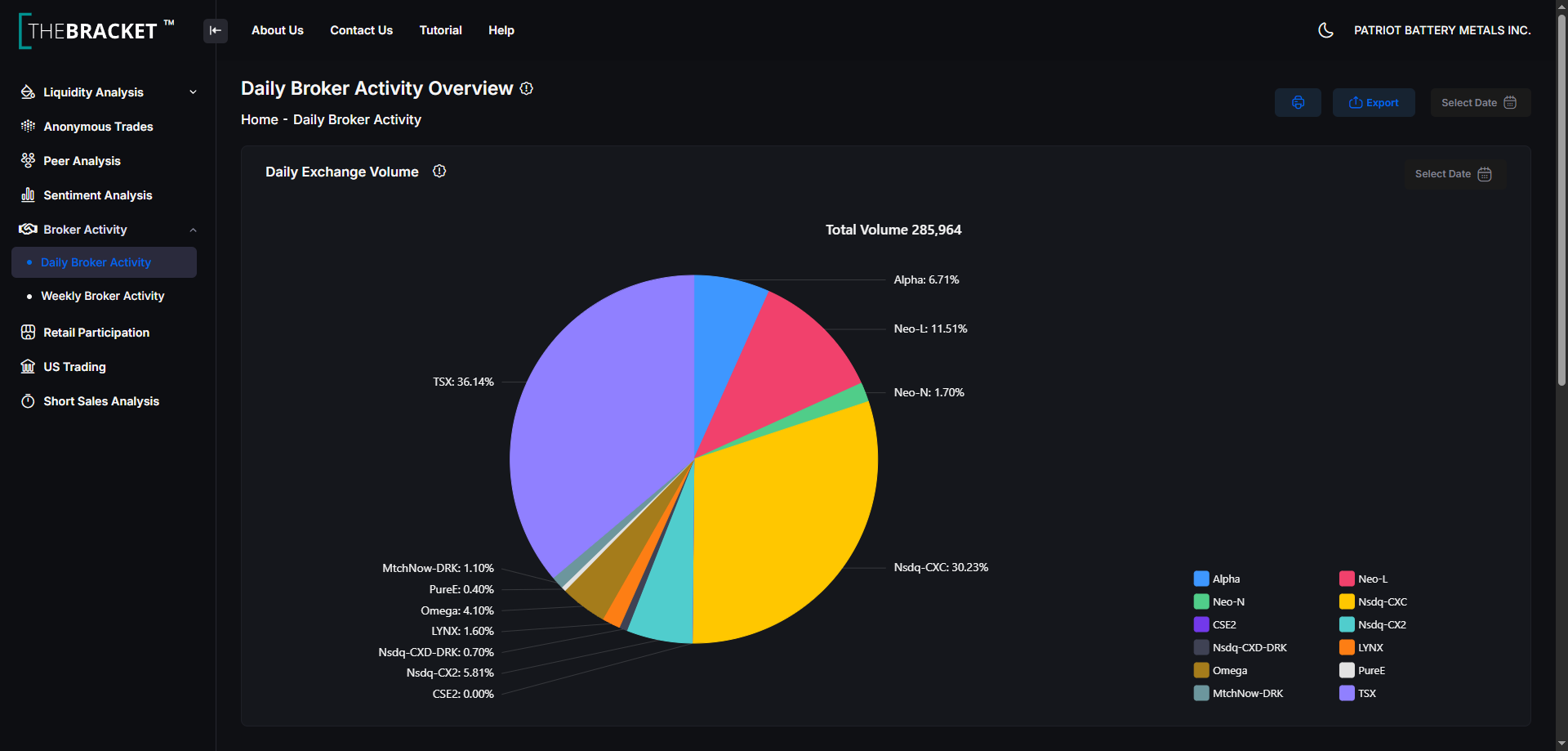Toggle dark mode moon icon
Viewport: 1568px width, 751px height.
pyautogui.click(x=1325, y=30)
